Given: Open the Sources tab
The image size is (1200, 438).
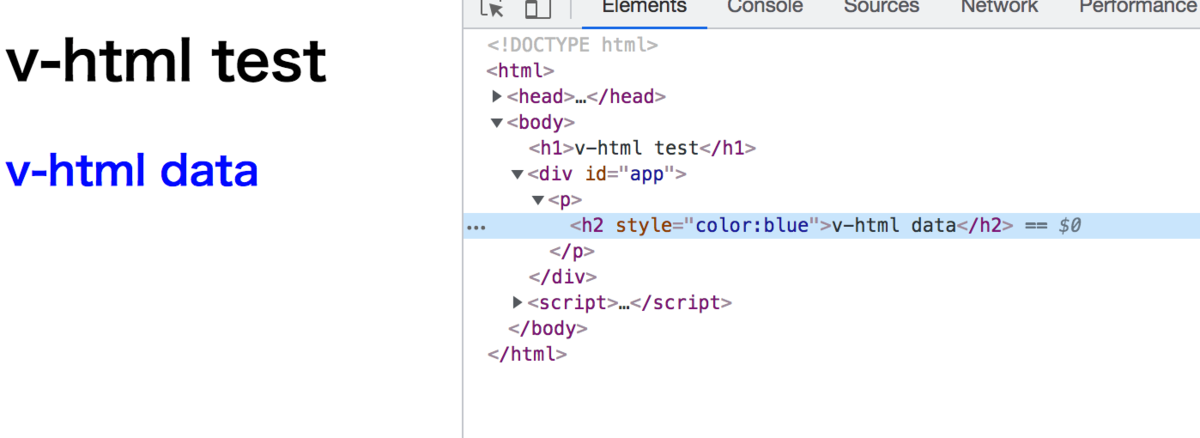Looking at the screenshot, I should (x=881, y=8).
